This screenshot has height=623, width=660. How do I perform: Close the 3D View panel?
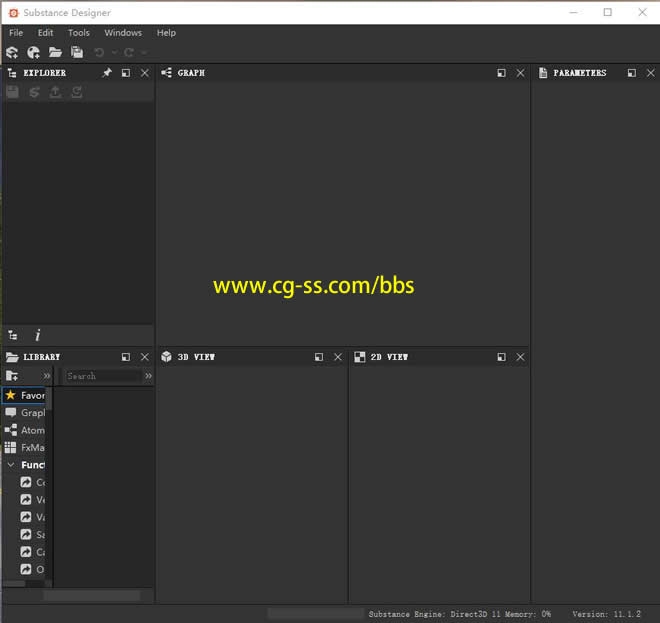[337, 357]
